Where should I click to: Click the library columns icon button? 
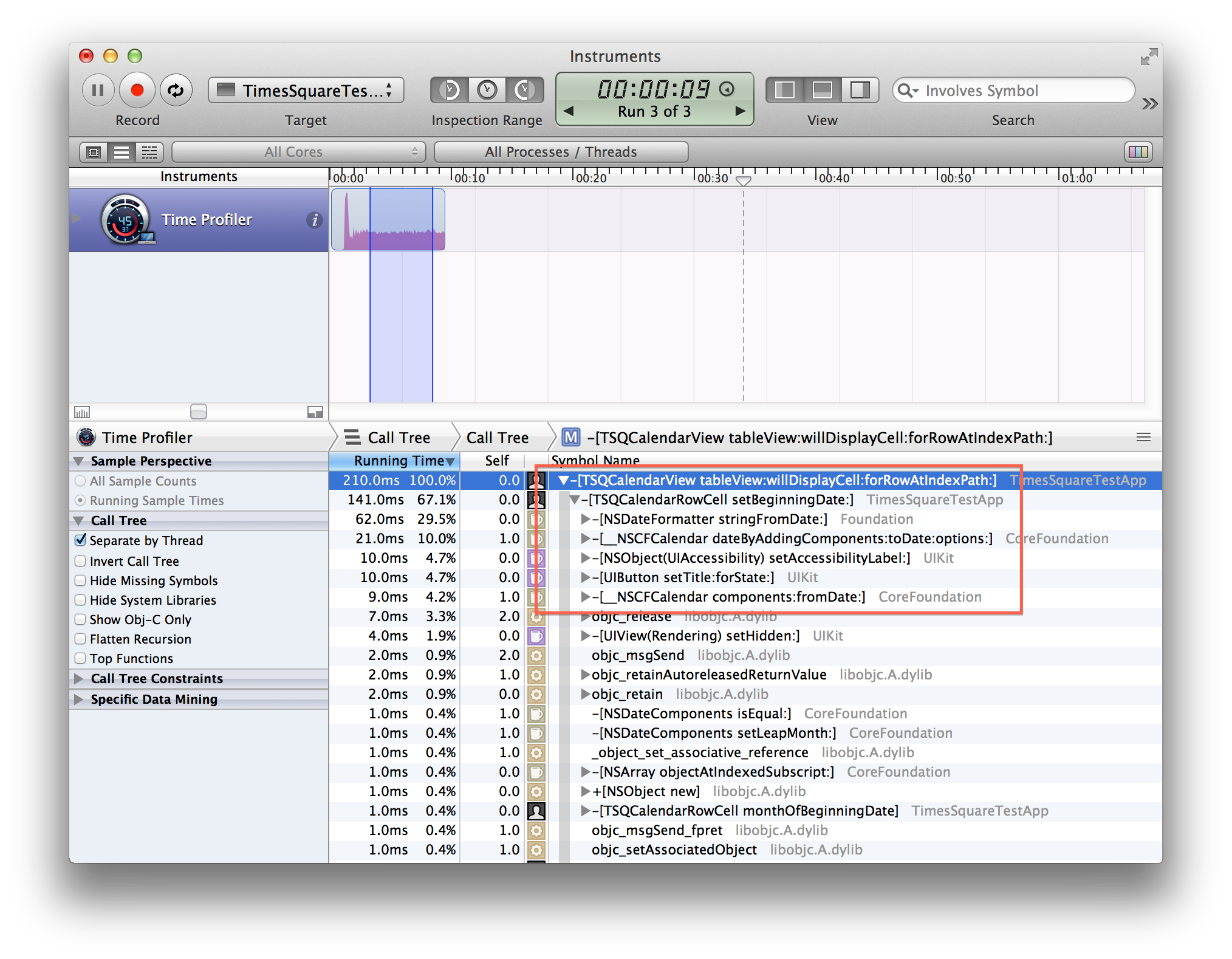coord(1138,152)
